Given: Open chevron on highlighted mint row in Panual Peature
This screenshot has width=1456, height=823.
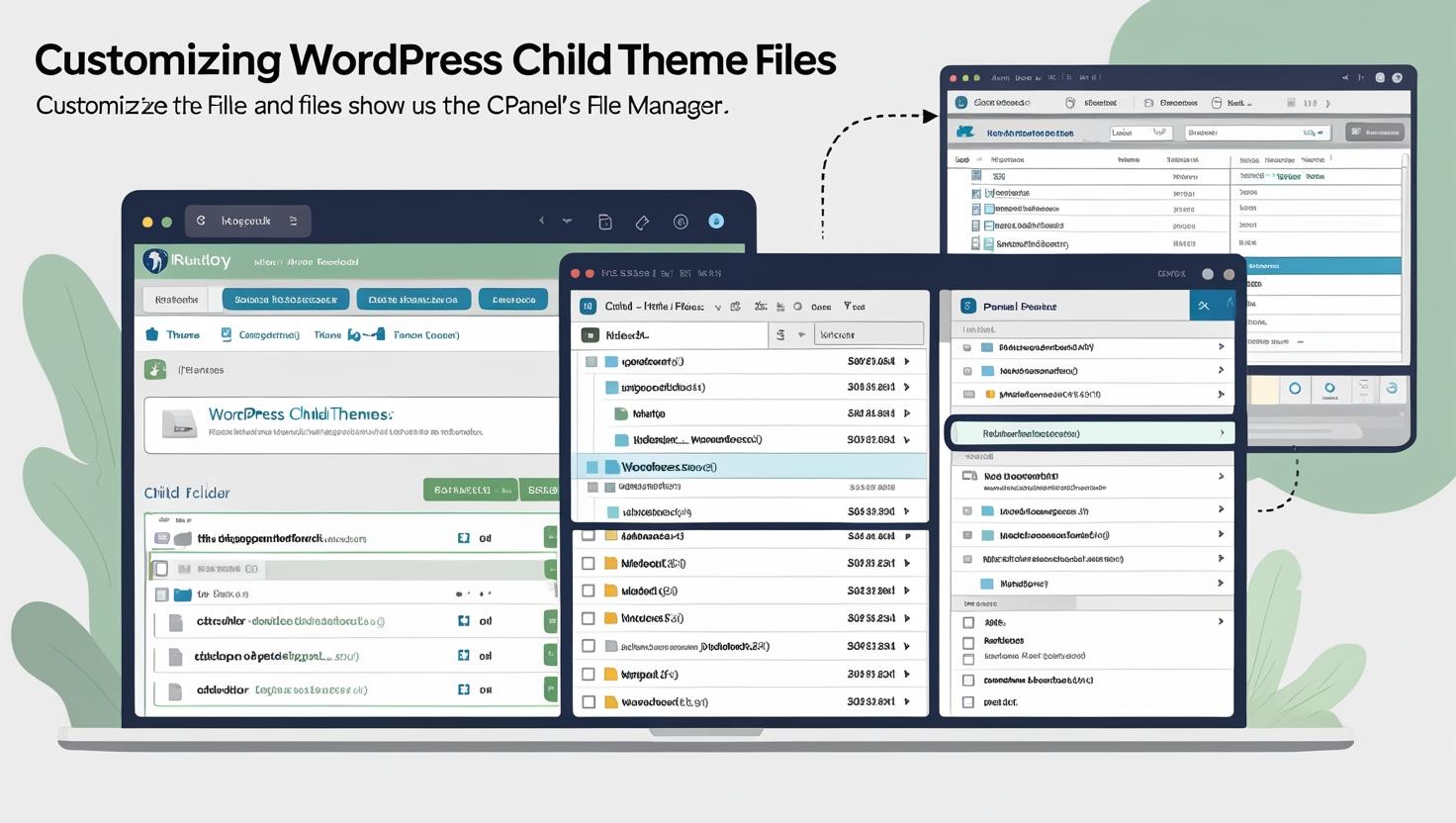Looking at the screenshot, I should [x=1222, y=433].
